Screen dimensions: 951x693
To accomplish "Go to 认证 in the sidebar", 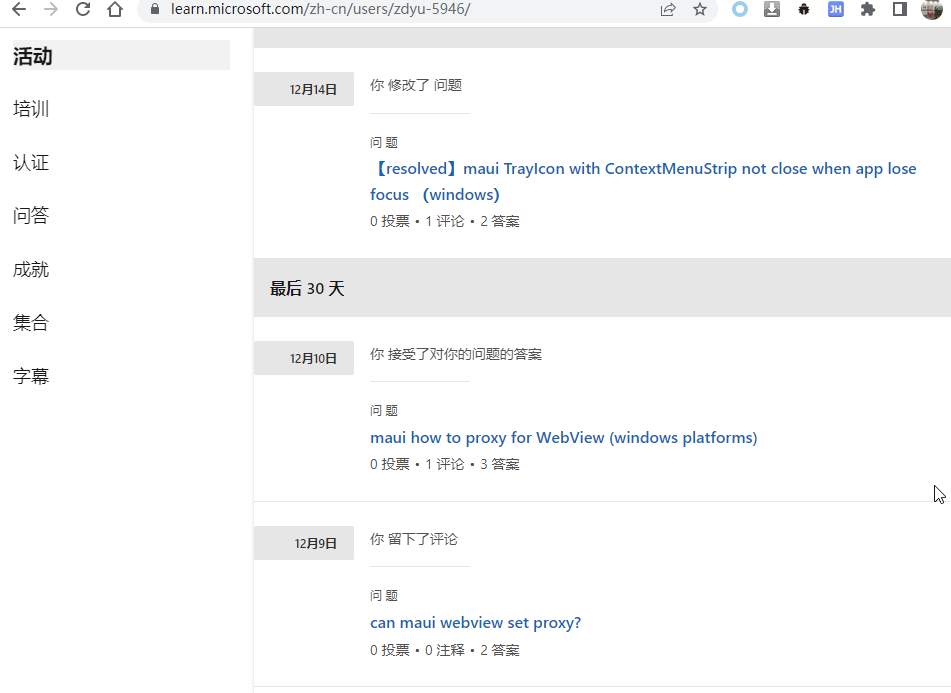I will [x=31, y=162].
